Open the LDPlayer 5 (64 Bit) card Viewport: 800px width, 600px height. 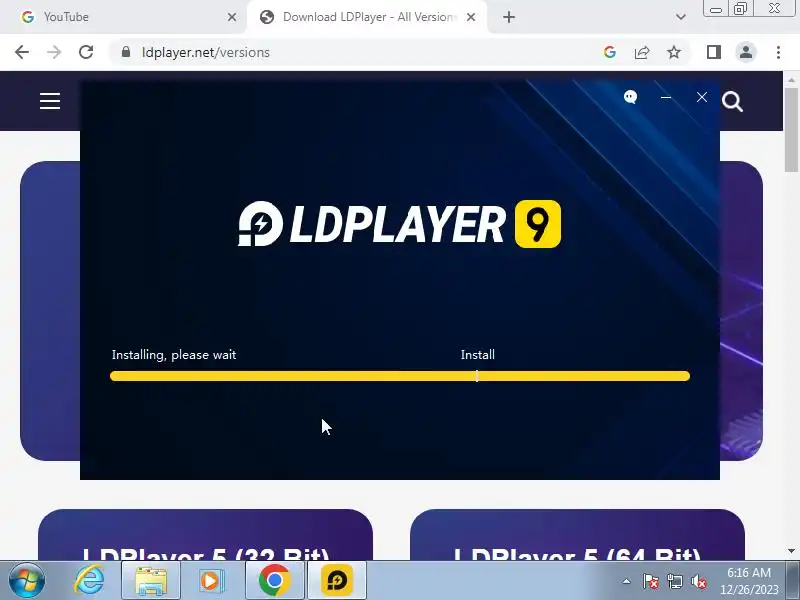(x=577, y=534)
